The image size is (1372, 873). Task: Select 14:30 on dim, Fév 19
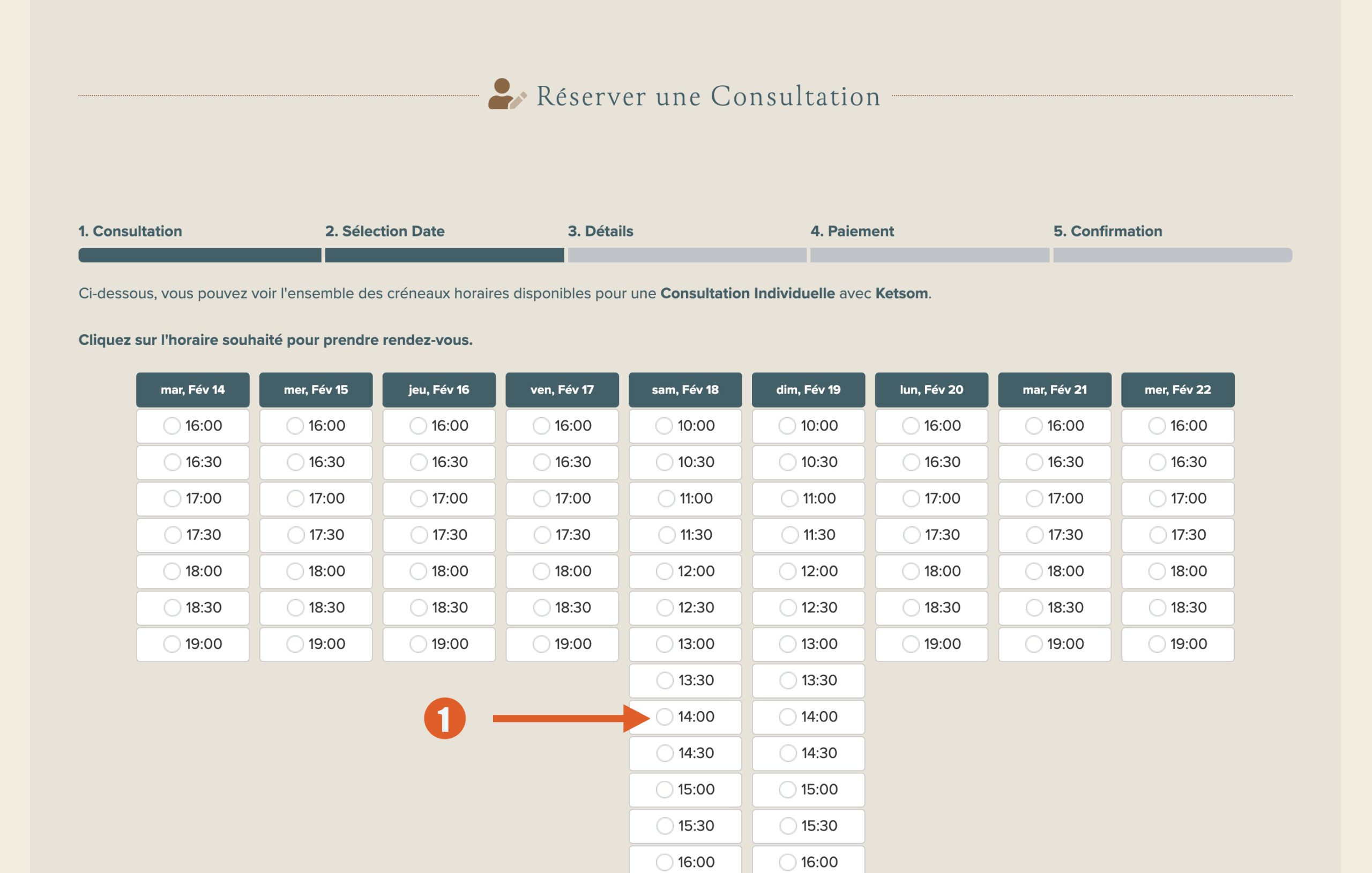809,753
